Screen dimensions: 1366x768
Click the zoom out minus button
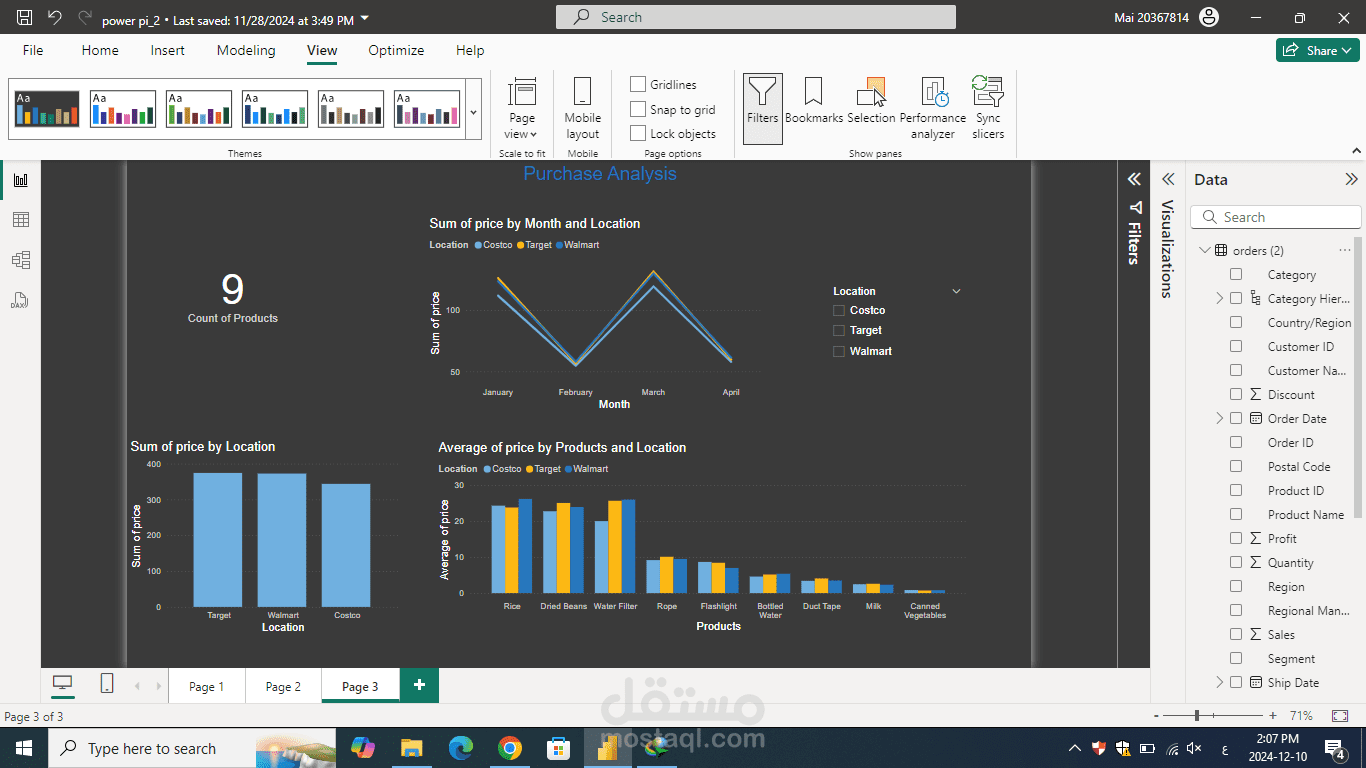(x=1157, y=716)
